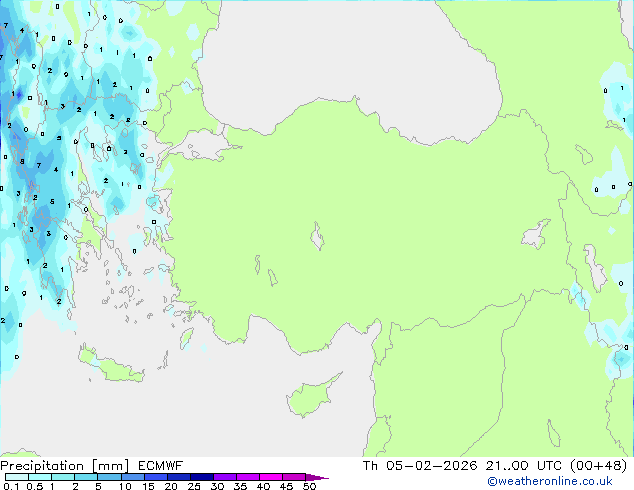
Task: Click the 10–15 mm blue legend swatch
Action: (x=132, y=477)
